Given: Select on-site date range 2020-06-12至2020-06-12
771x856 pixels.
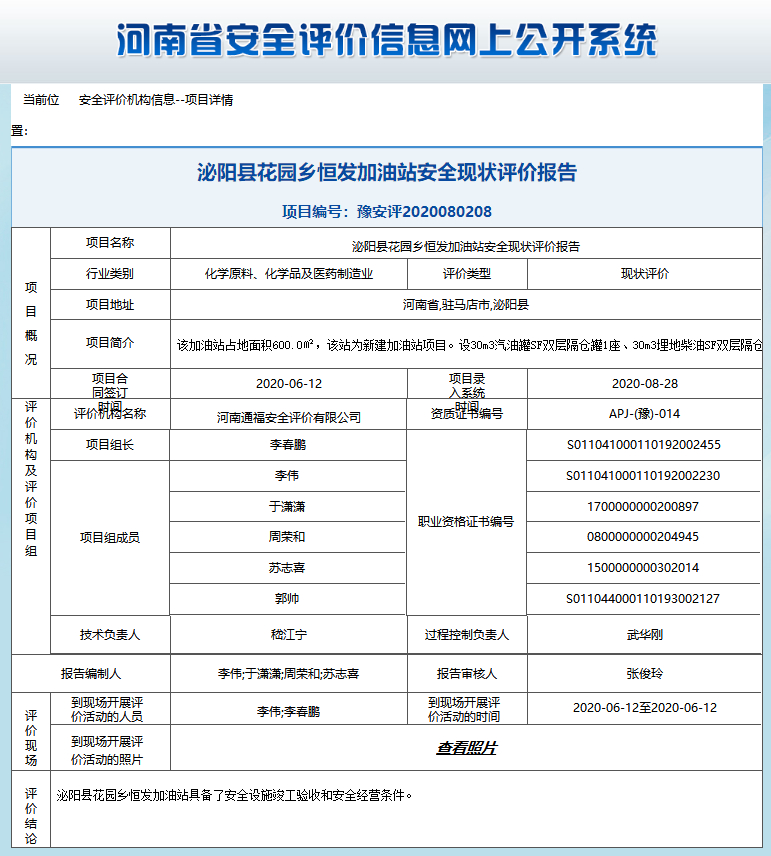Looking at the screenshot, I should coord(645,708).
